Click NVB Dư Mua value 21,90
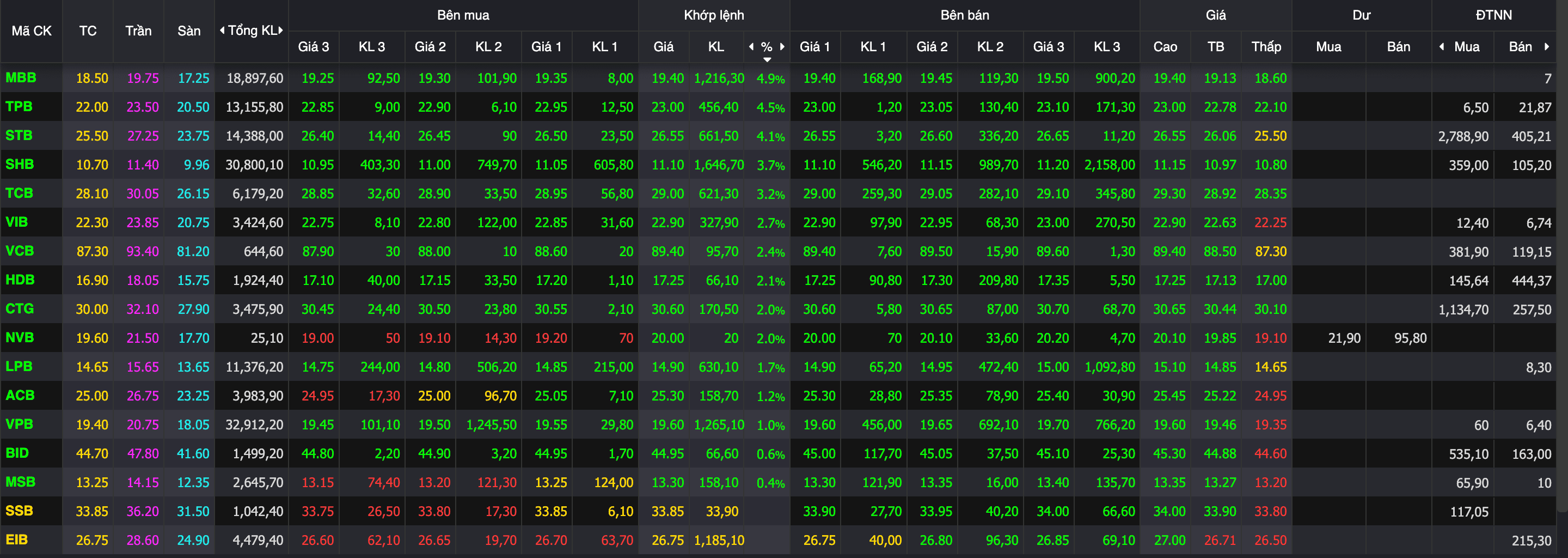1568x558 pixels. [1344, 338]
